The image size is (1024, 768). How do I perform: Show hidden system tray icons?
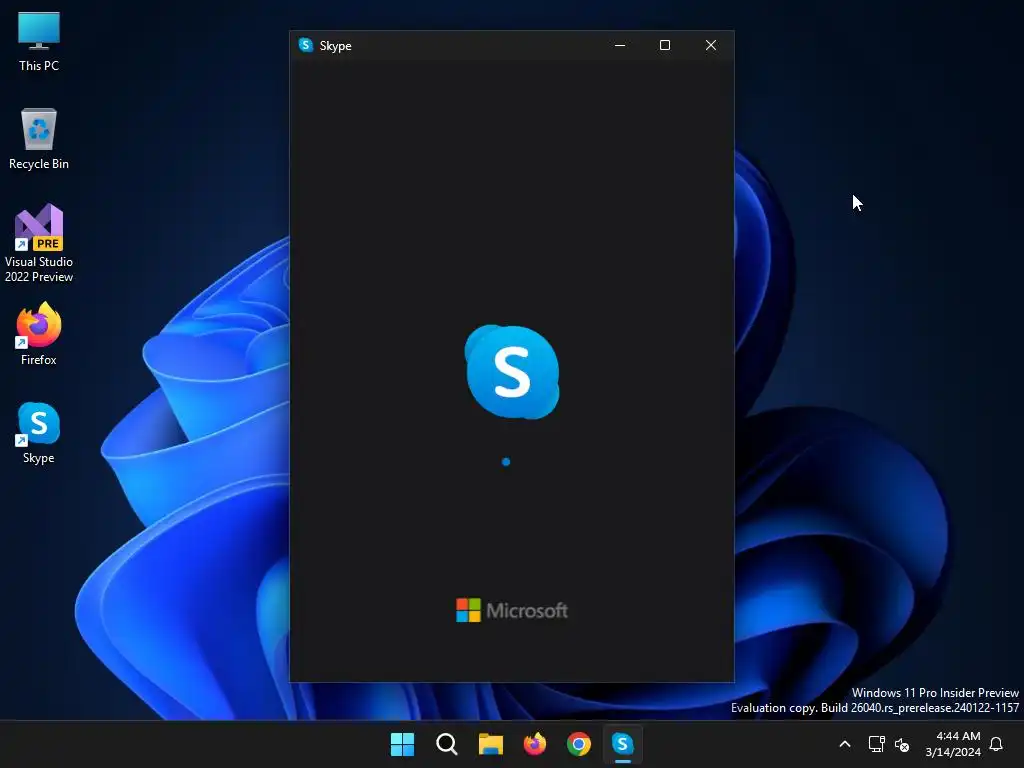pos(844,744)
